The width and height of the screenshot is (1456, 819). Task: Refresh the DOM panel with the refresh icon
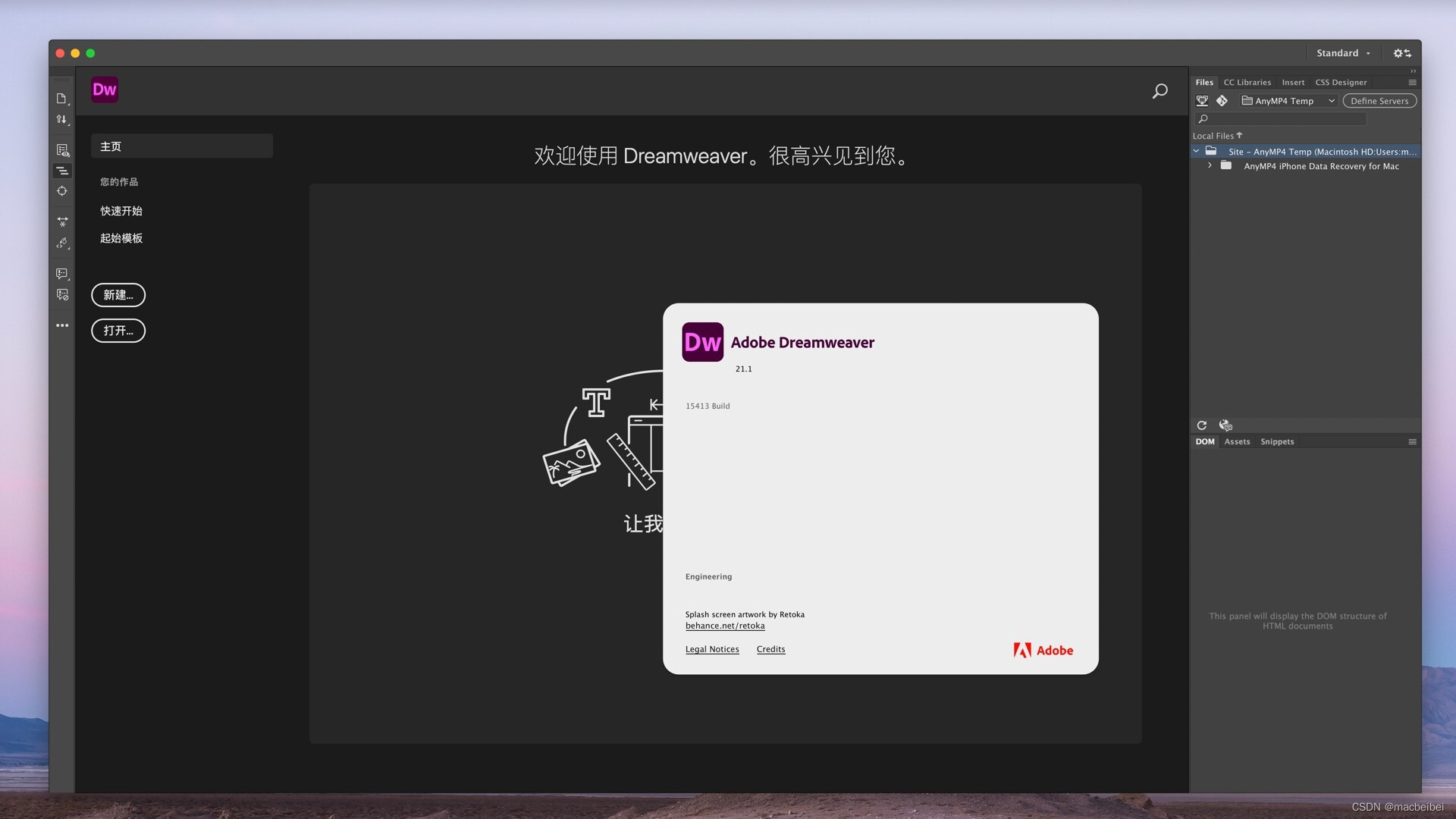(x=1203, y=425)
